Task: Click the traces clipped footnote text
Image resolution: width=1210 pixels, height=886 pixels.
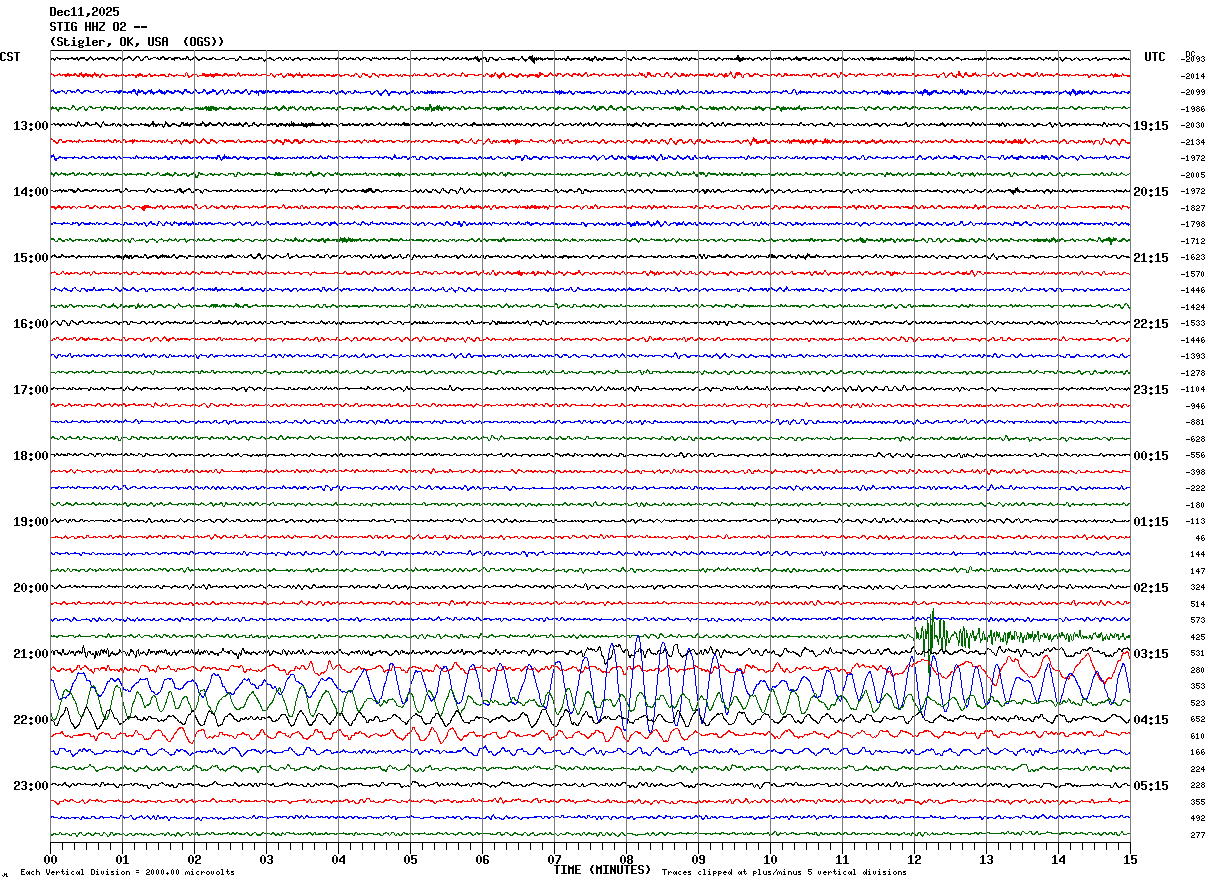Action: [x=784, y=873]
